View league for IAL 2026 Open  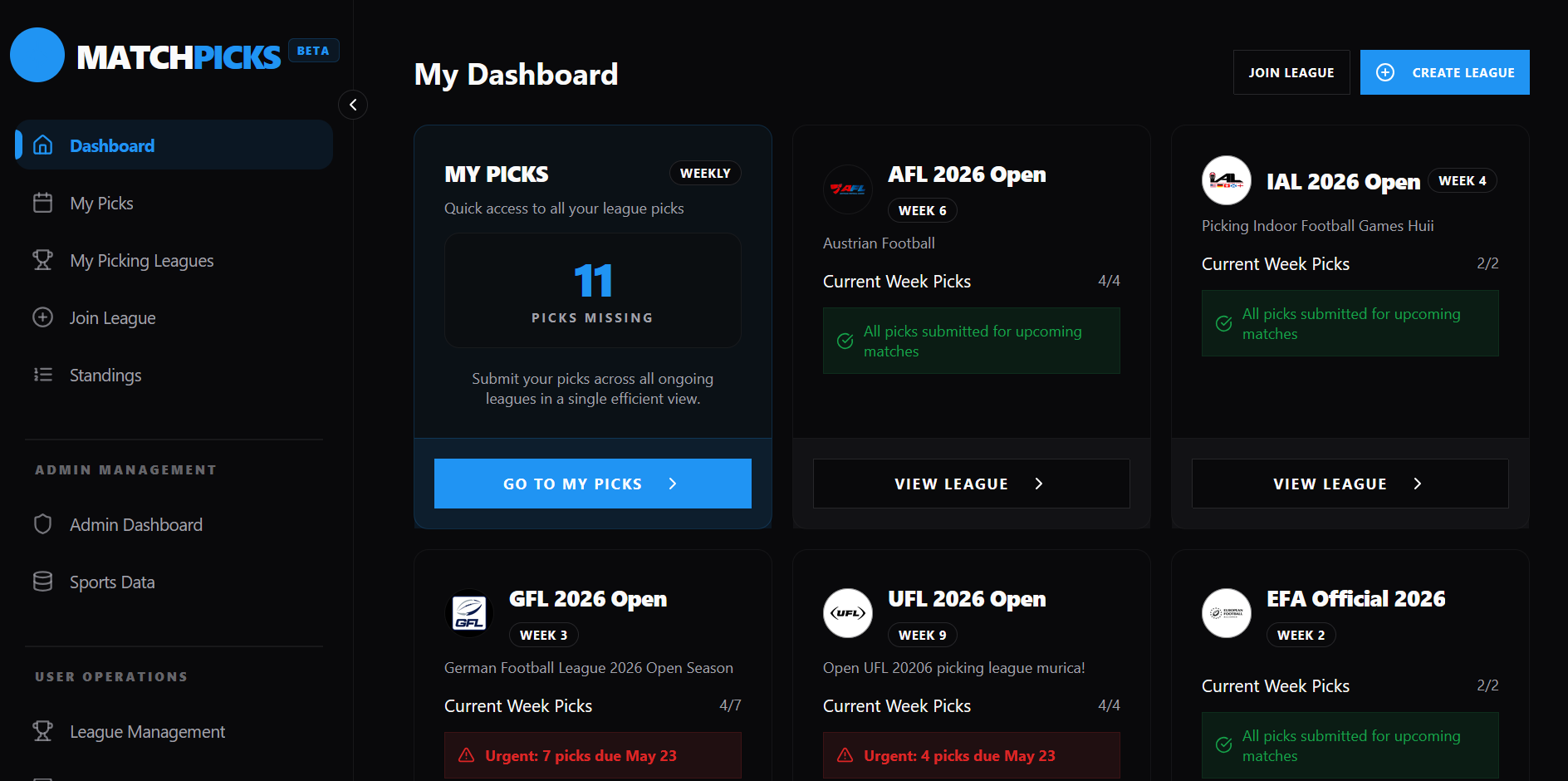pyautogui.click(x=1350, y=484)
